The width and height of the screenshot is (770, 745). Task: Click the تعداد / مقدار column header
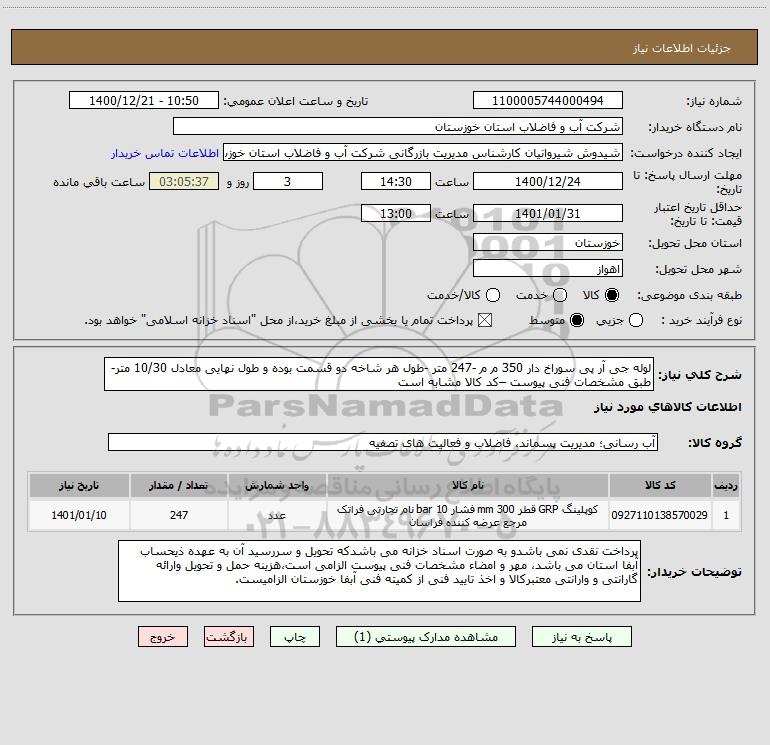point(179,485)
